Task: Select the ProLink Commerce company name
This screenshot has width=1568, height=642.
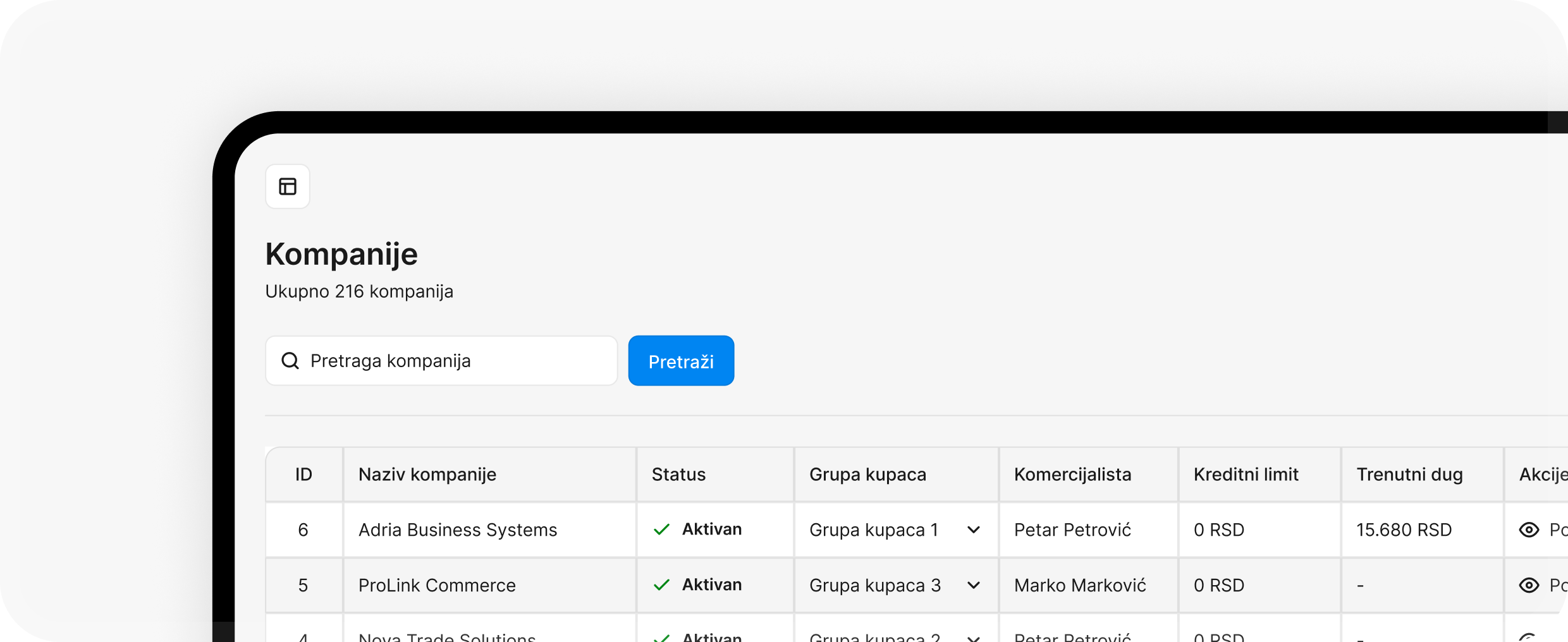Action: click(x=437, y=585)
